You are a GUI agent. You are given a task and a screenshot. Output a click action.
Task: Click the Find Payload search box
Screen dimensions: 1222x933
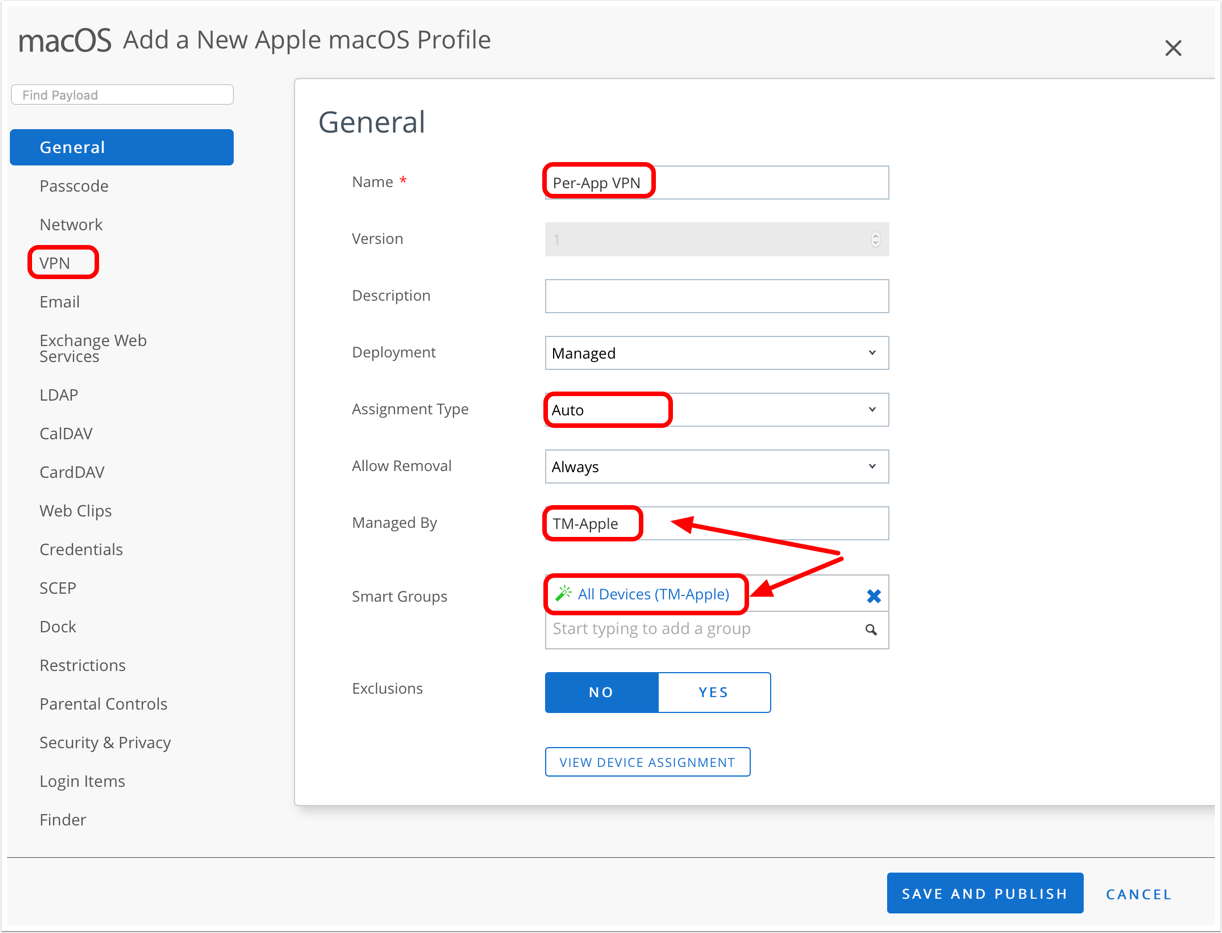pos(122,95)
